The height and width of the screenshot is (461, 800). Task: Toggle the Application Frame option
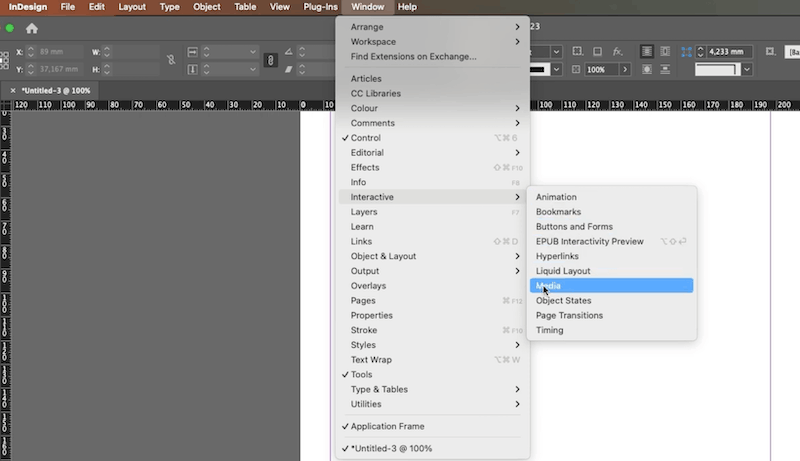click(433, 426)
